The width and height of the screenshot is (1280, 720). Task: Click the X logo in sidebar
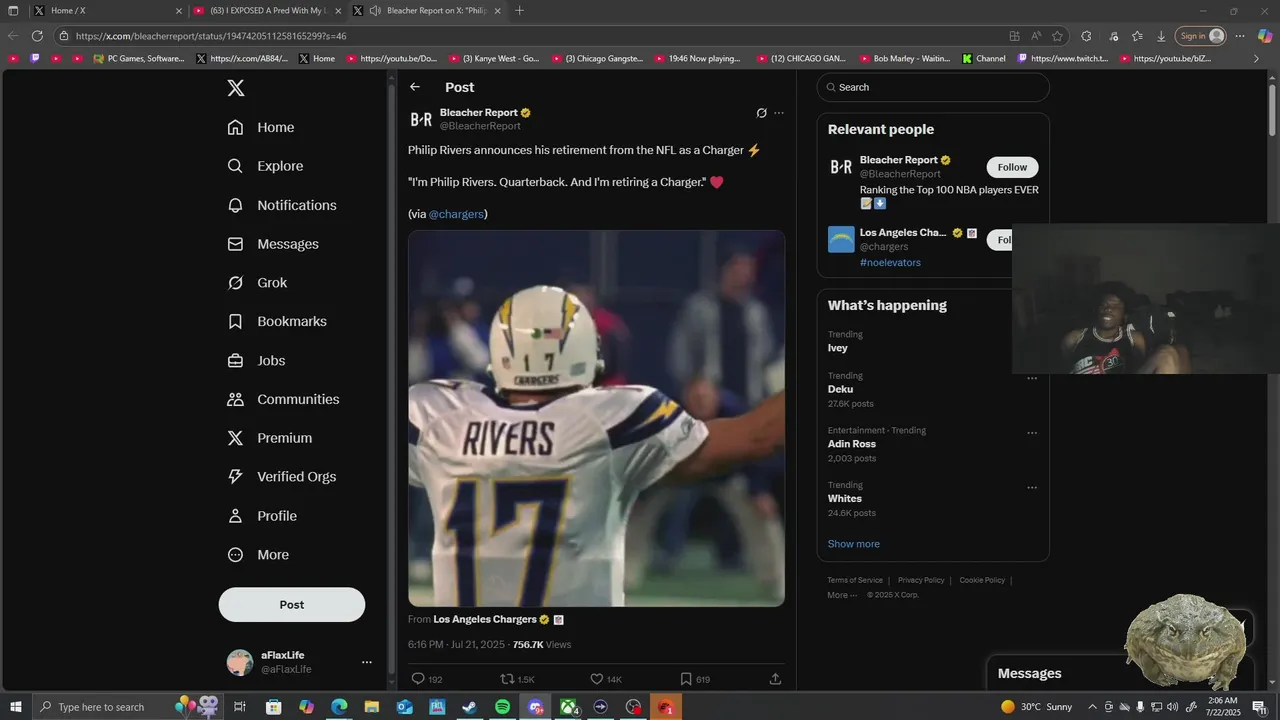(x=236, y=88)
